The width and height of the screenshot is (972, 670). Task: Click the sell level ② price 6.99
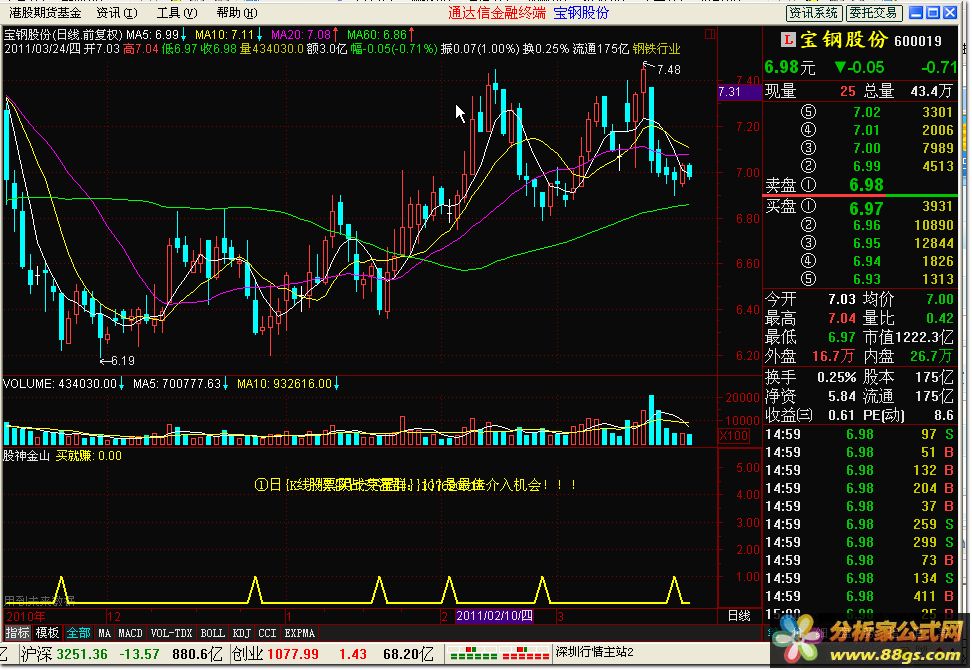[867, 166]
